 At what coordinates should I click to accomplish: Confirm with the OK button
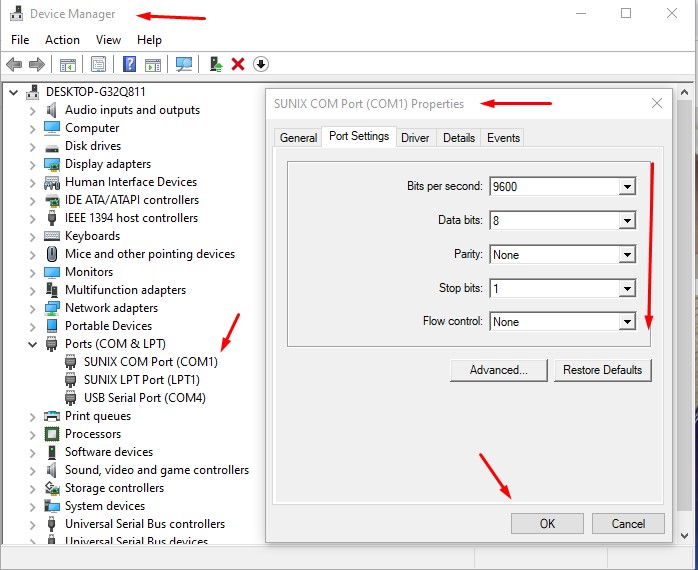coord(547,523)
